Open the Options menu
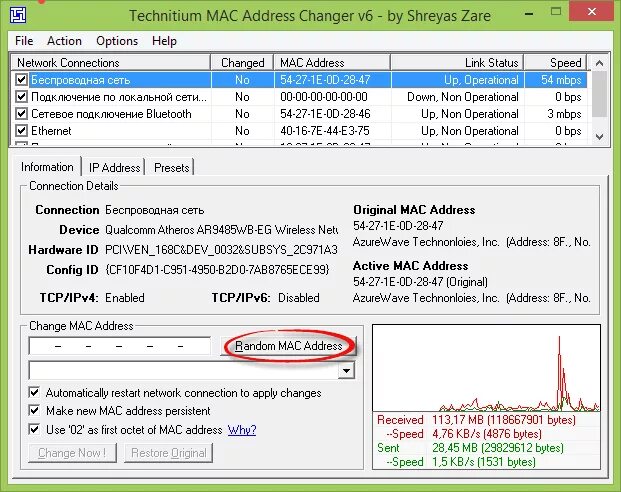Screen dimensions: 621x492 click(x=117, y=41)
